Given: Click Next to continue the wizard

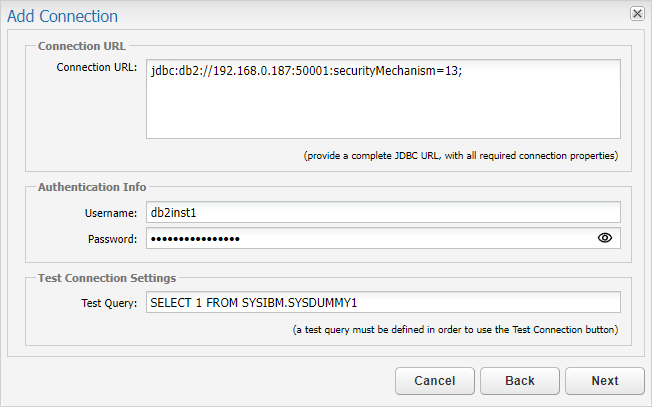Looking at the screenshot, I should click(605, 381).
